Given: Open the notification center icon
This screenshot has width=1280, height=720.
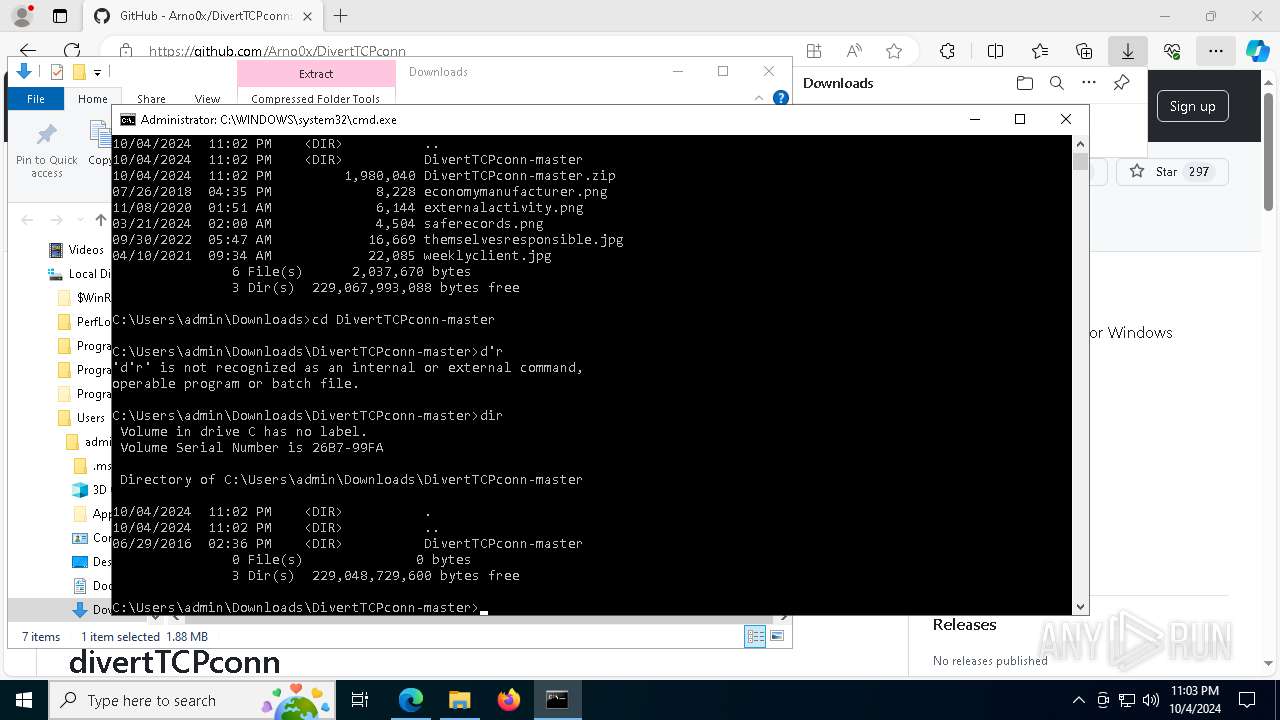Looking at the screenshot, I should [1247, 700].
